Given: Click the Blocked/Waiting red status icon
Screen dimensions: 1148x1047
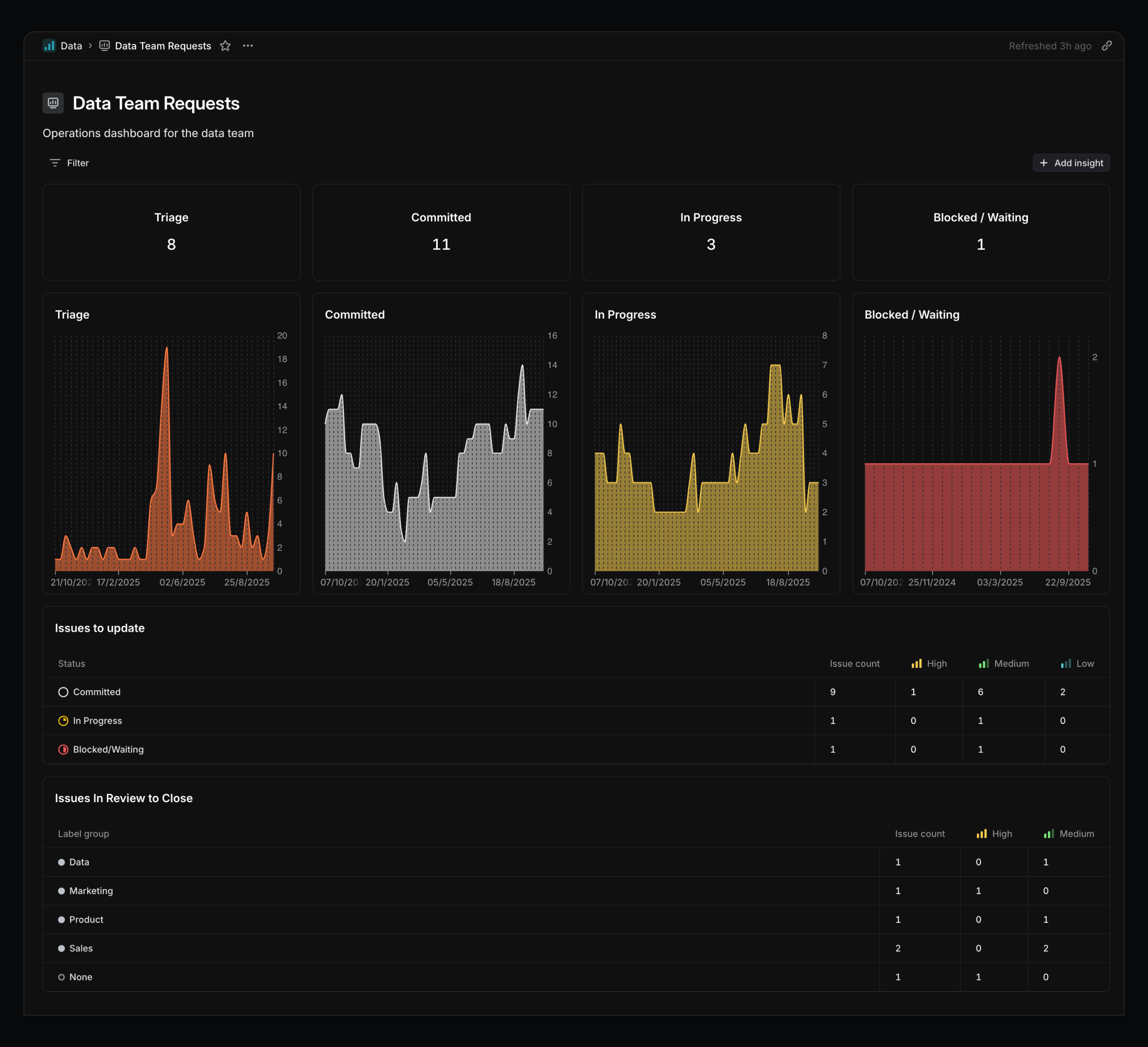Looking at the screenshot, I should tap(63, 750).
